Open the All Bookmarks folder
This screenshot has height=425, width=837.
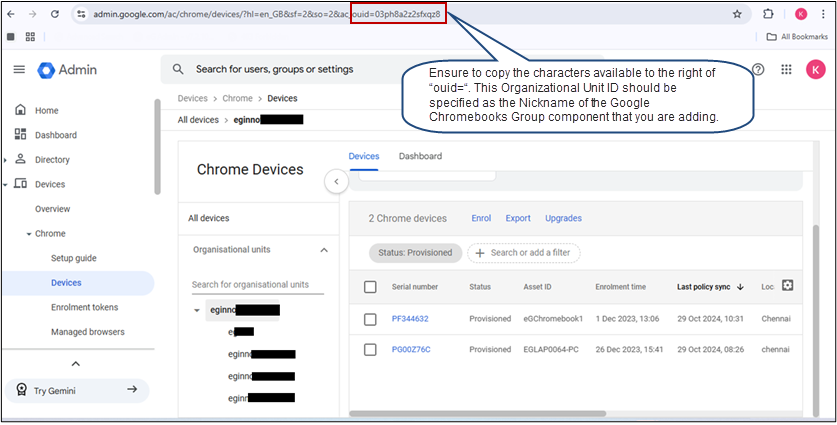(797, 37)
